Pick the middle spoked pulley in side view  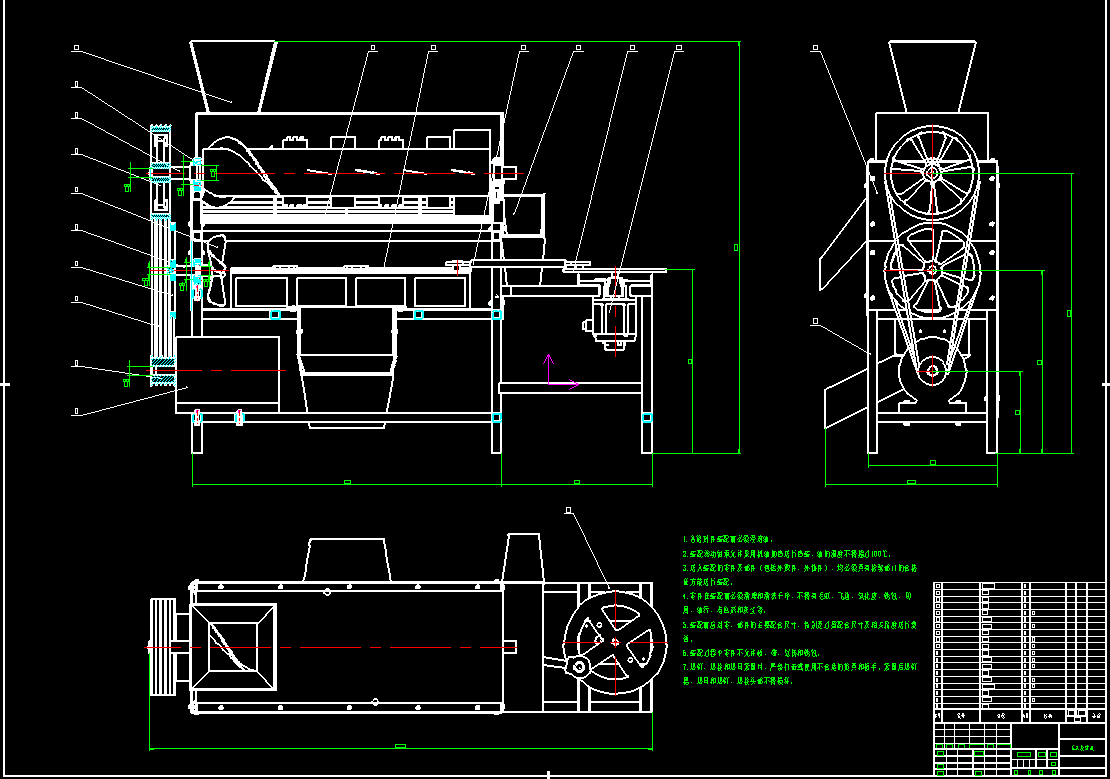pos(932,270)
